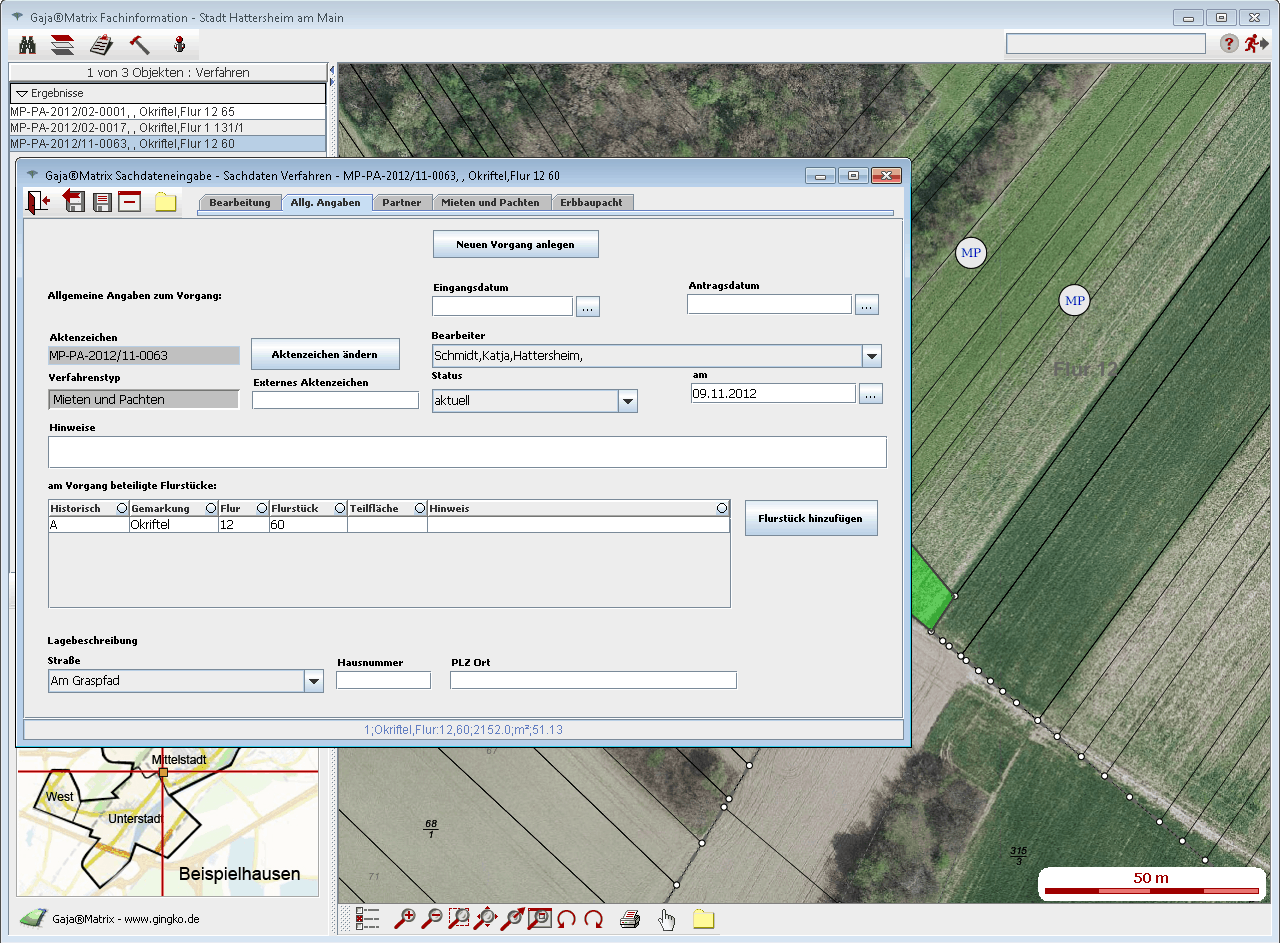Click the hammer tools icon
The width and height of the screenshot is (1280, 943).
139,44
